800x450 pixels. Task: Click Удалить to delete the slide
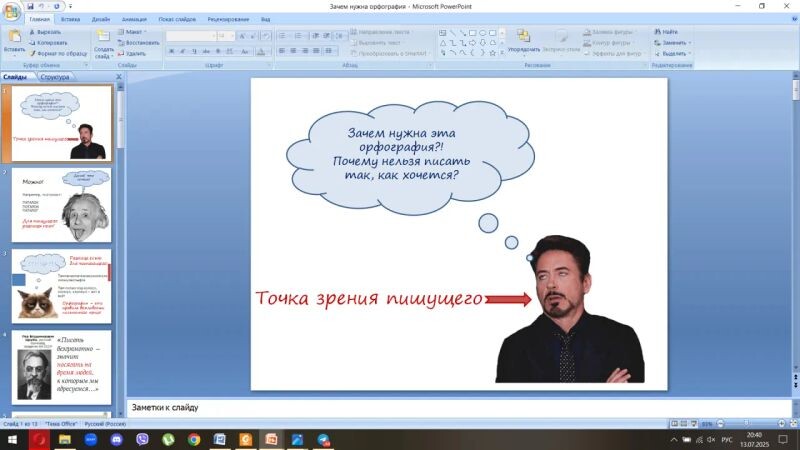pyautogui.click(x=134, y=53)
